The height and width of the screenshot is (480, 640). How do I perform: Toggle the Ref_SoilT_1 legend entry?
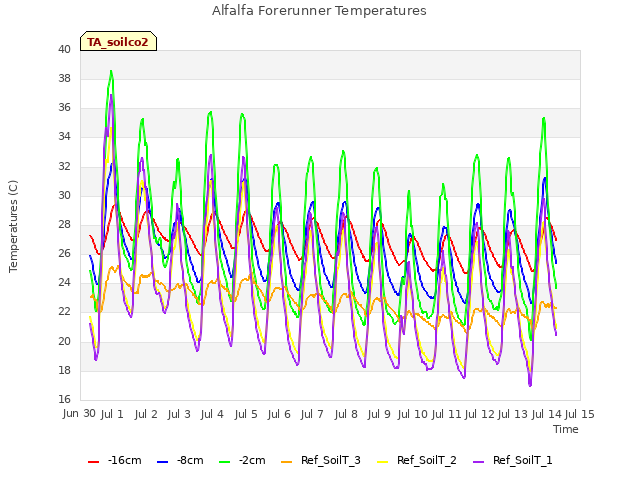point(513,460)
